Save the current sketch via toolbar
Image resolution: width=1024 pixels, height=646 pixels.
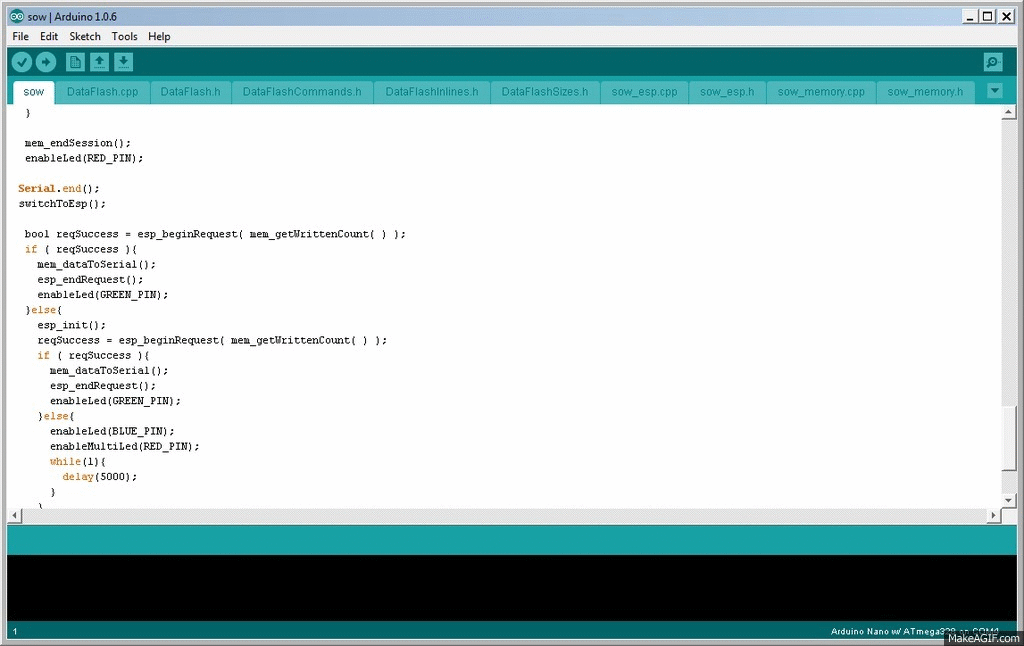pos(123,62)
